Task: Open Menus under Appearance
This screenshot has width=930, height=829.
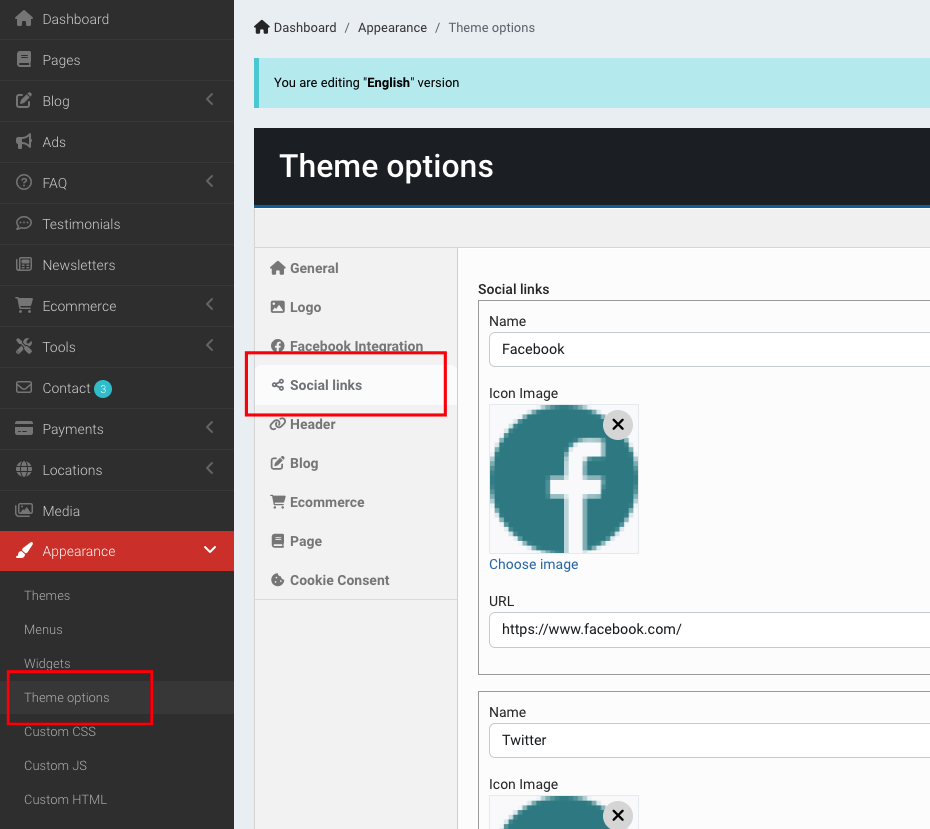Action: (x=43, y=629)
